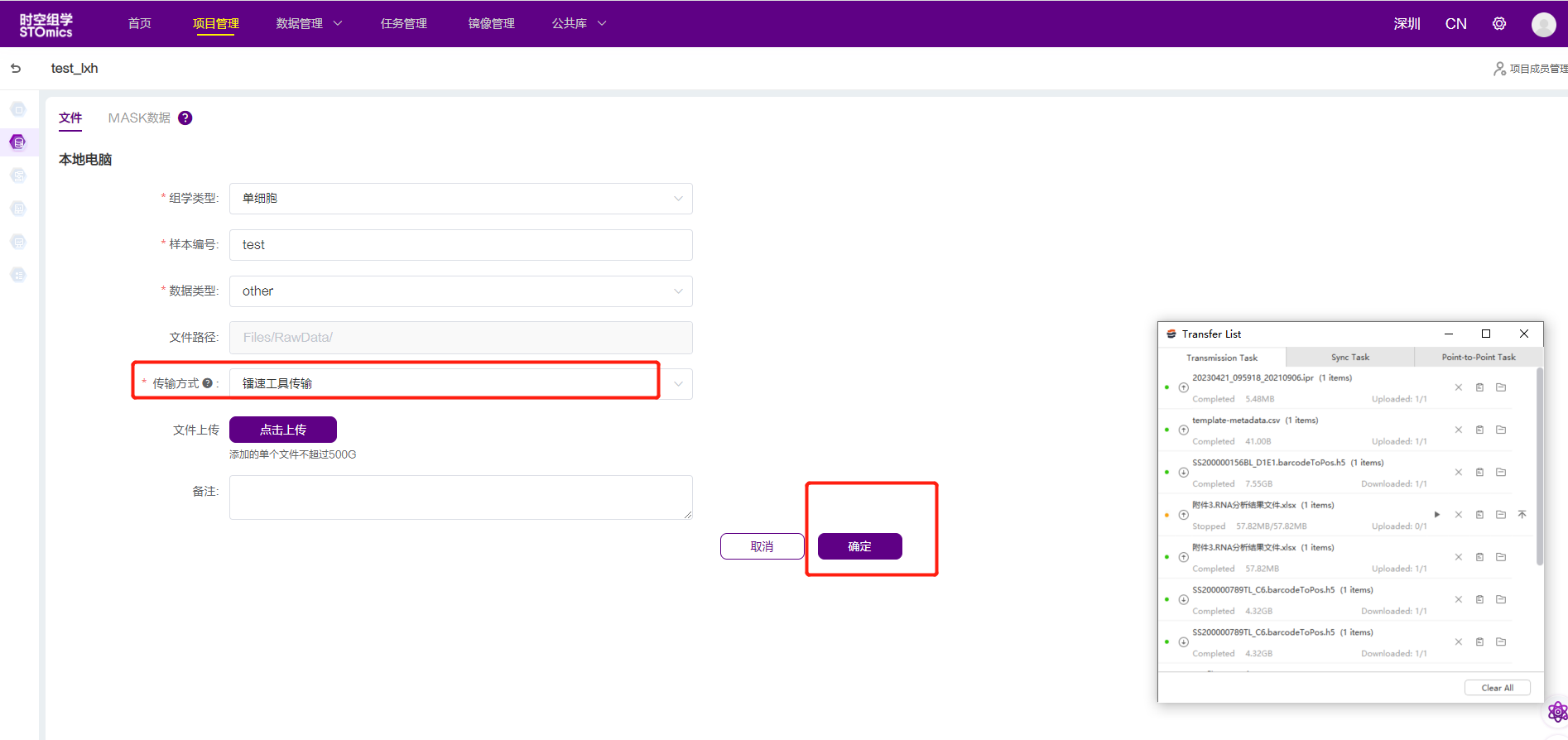The image size is (1568, 740).
Task: View log for SS200000156BL_D1E1 download
Action: [x=1479, y=473]
